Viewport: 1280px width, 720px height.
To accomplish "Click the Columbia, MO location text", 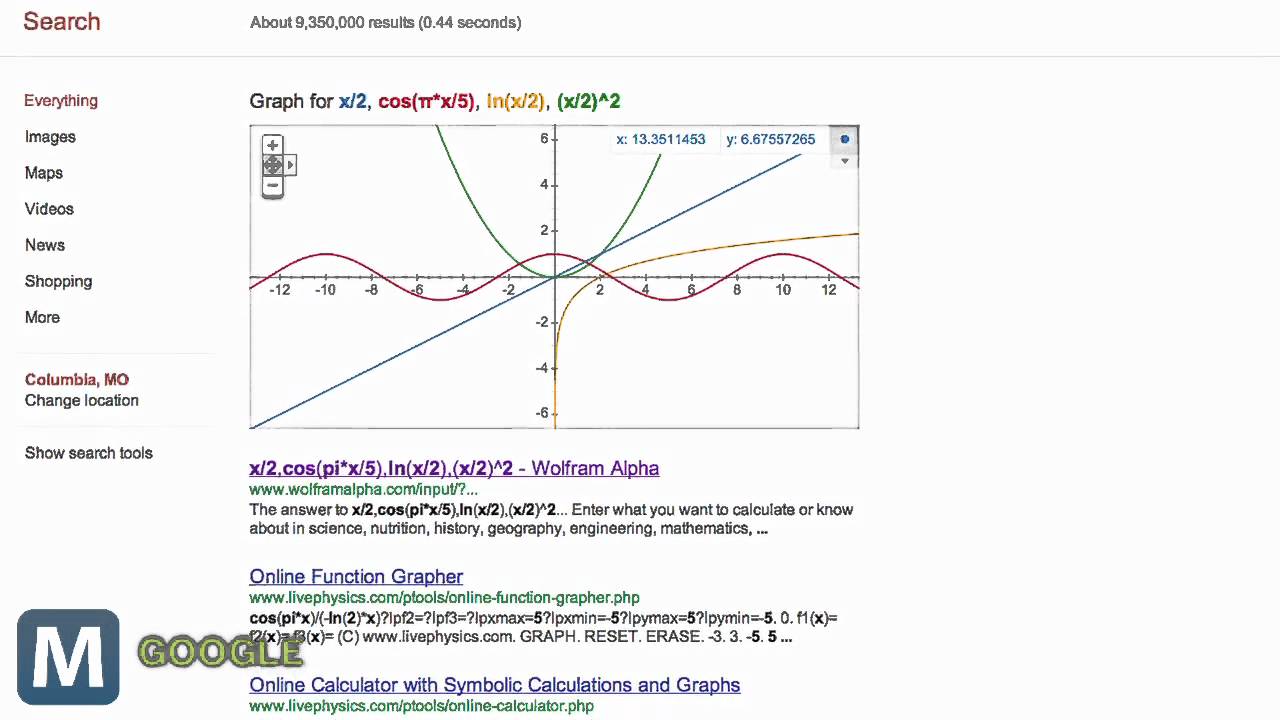I will point(77,379).
